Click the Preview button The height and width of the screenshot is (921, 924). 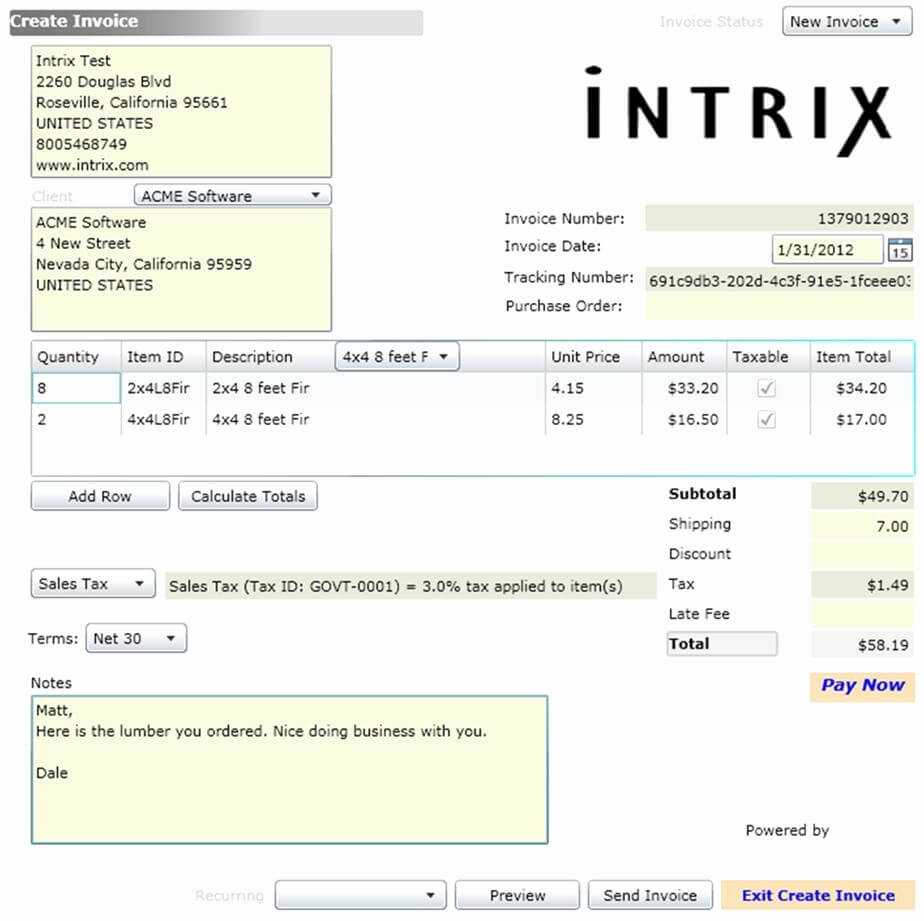point(517,895)
